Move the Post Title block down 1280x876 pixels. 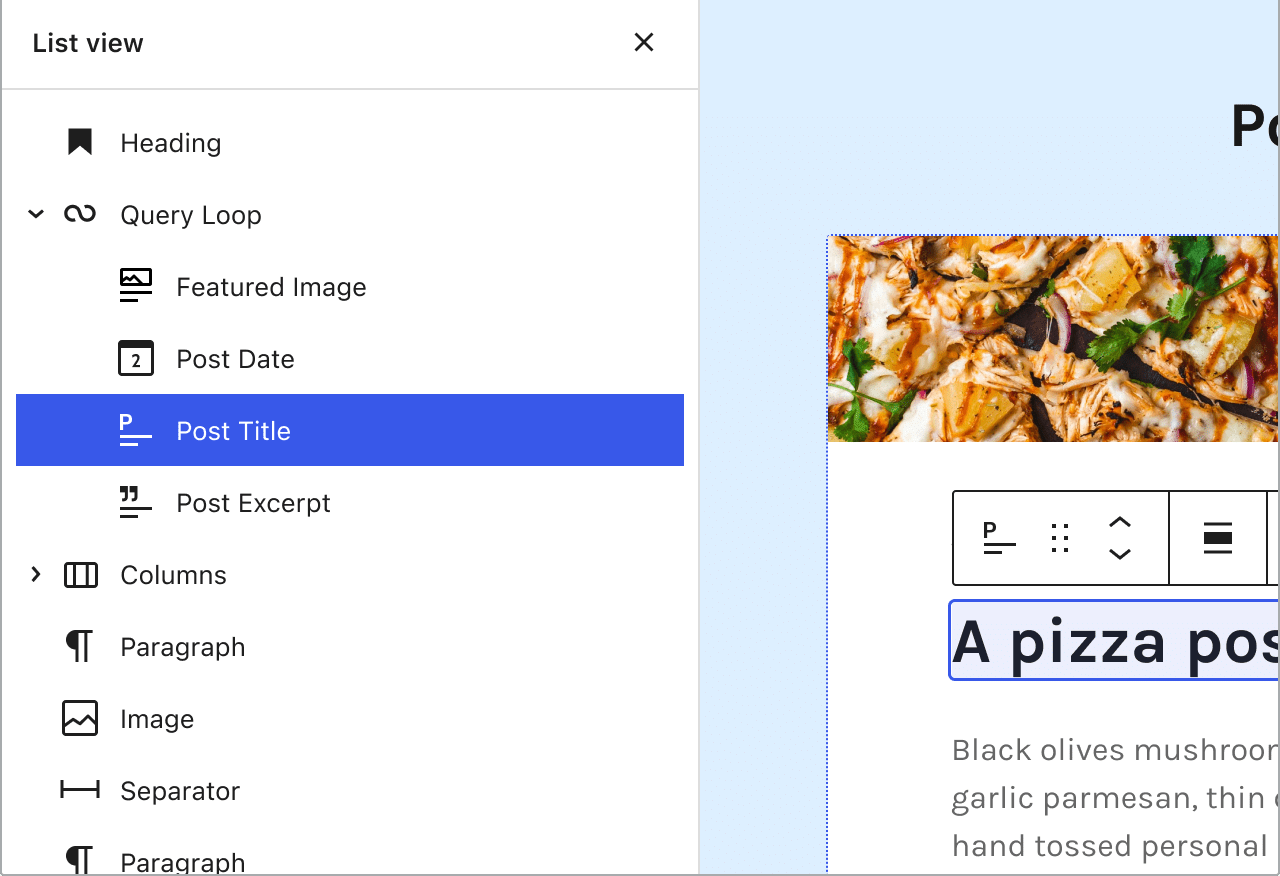coord(1120,554)
